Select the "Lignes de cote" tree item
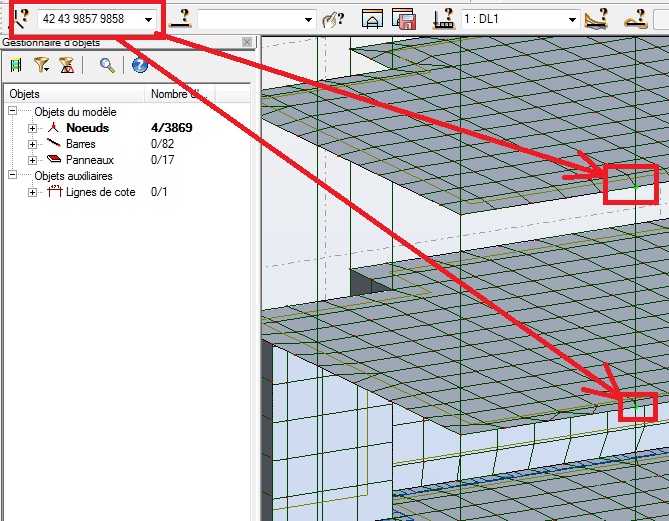 (x=101, y=192)
